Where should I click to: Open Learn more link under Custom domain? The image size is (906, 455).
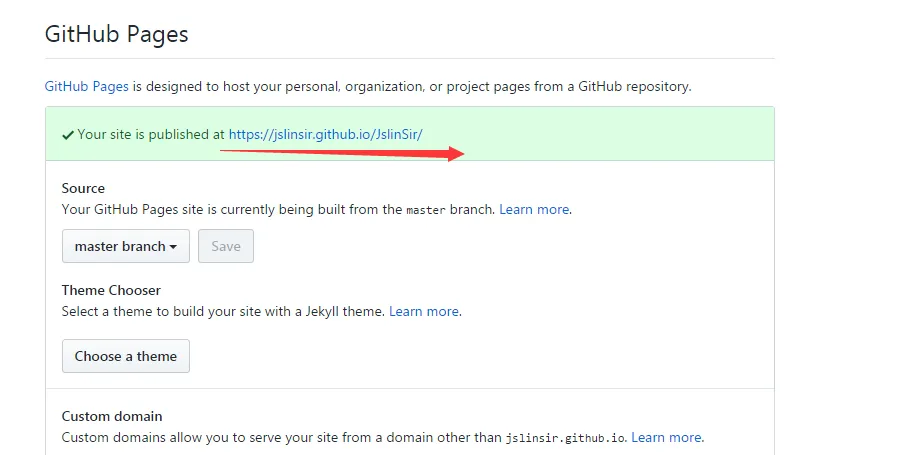(666, 437)
